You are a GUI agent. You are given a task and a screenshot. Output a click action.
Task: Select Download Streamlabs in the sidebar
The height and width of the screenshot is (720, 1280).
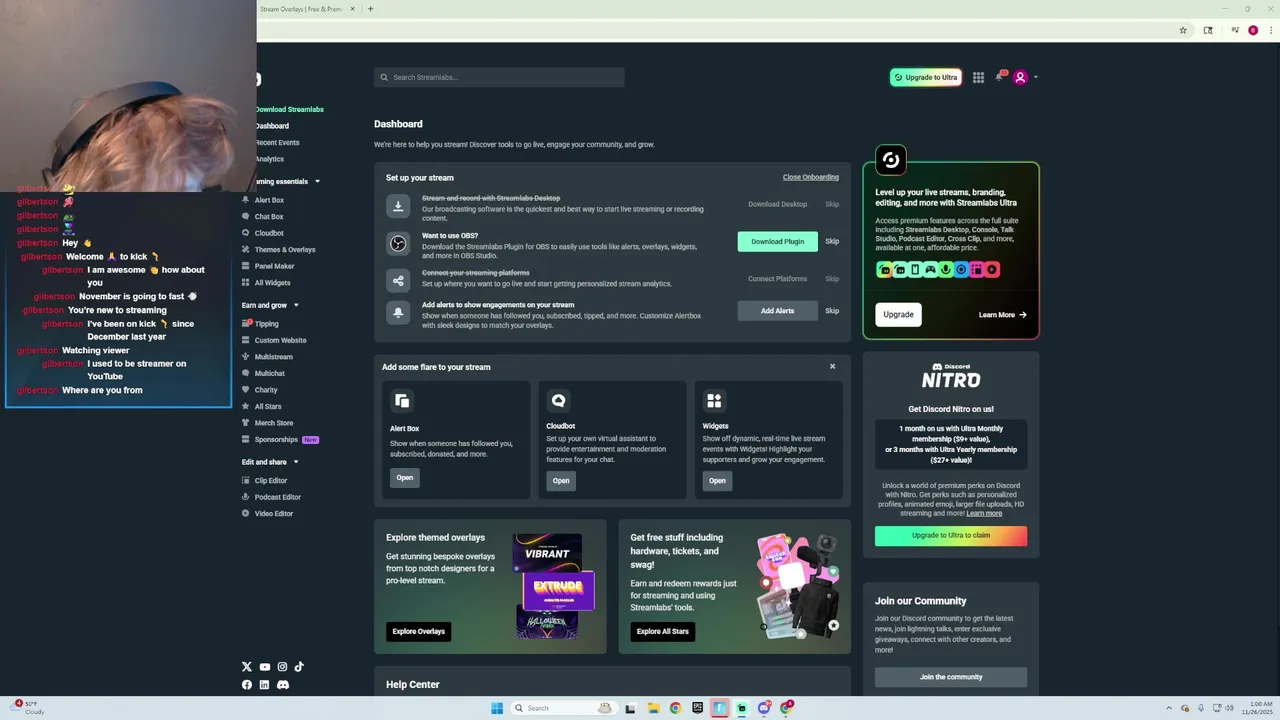pos(289,109)
